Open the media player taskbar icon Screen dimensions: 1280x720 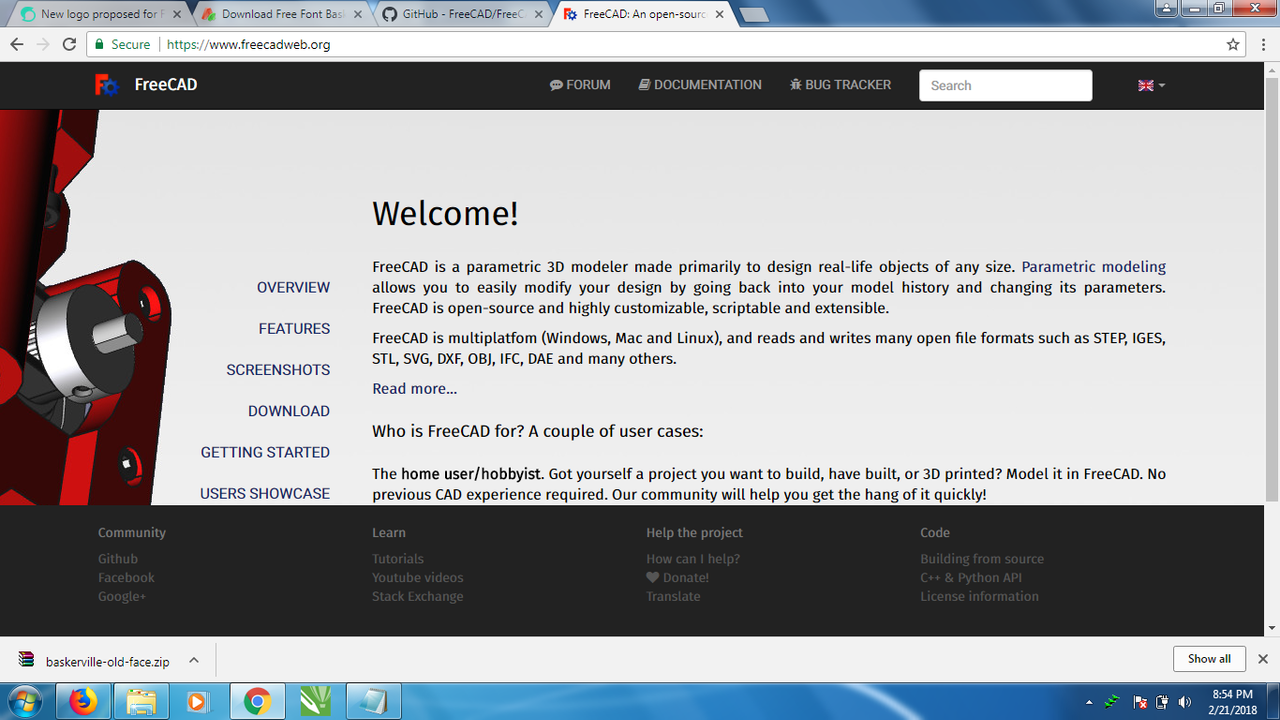(197, 702)
